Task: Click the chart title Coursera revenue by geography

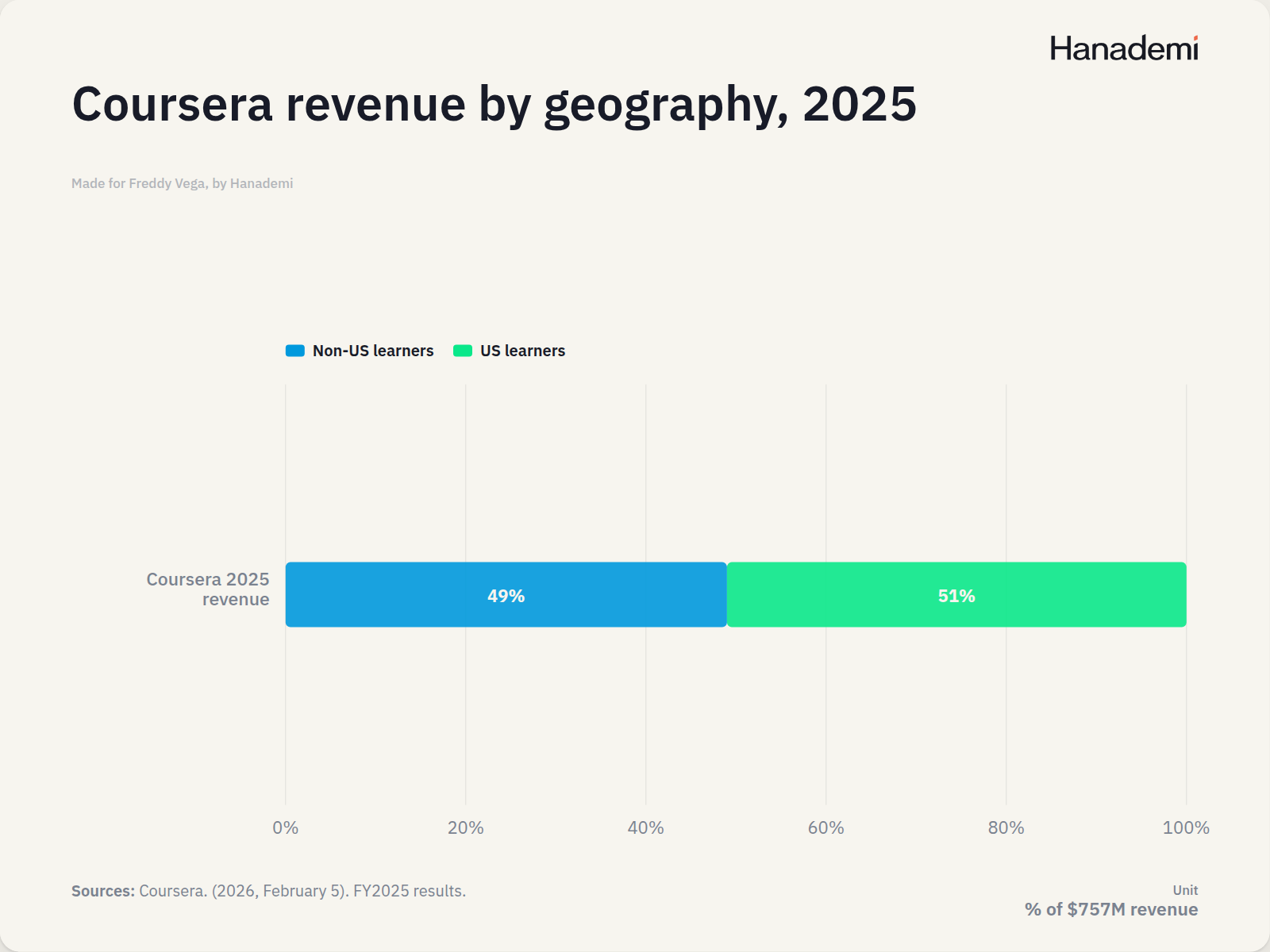Action: 495,105
